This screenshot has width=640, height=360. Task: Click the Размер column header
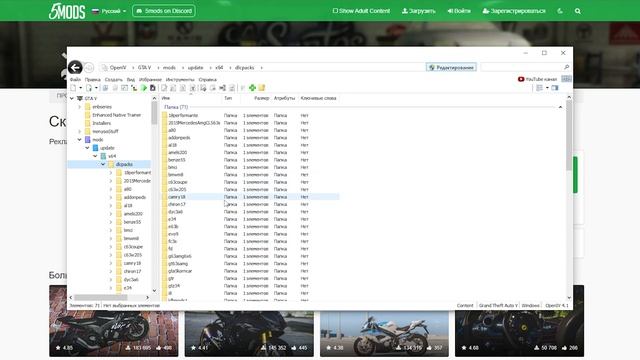(256, 98)
